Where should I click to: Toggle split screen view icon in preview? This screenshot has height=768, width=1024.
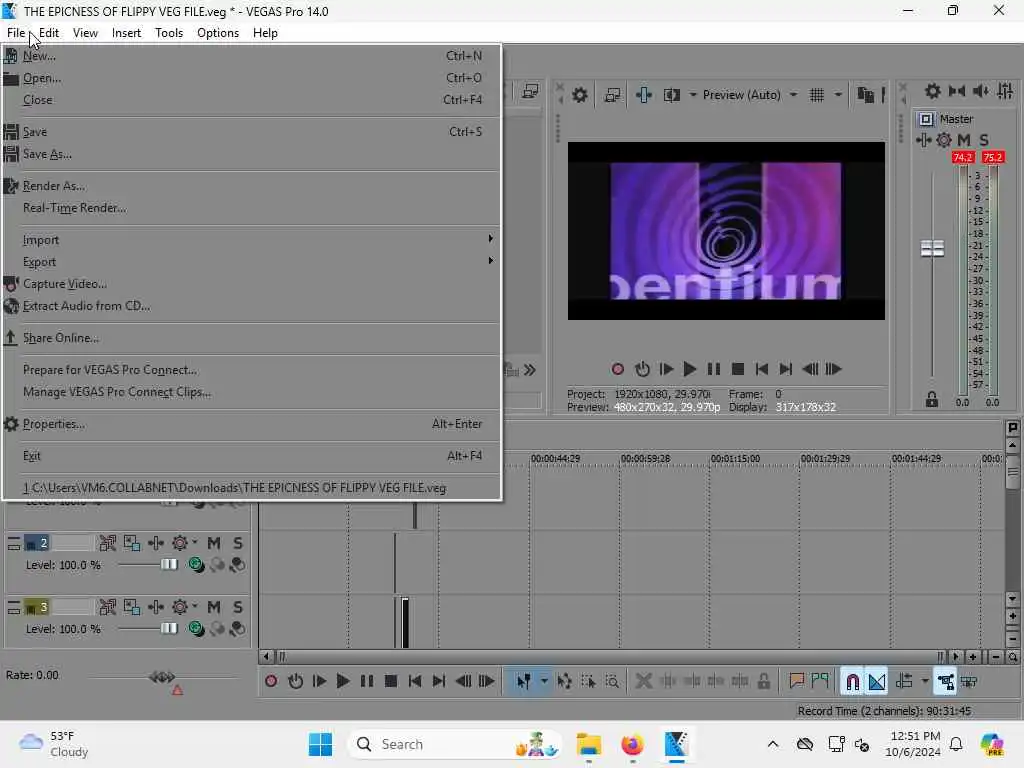[x=671, y=95]
